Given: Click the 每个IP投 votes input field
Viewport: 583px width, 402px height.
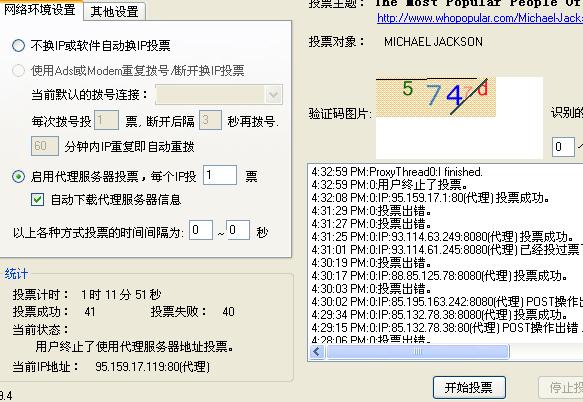Looking at the screenshot, I should pyautogui.click(x=220, y=175).
